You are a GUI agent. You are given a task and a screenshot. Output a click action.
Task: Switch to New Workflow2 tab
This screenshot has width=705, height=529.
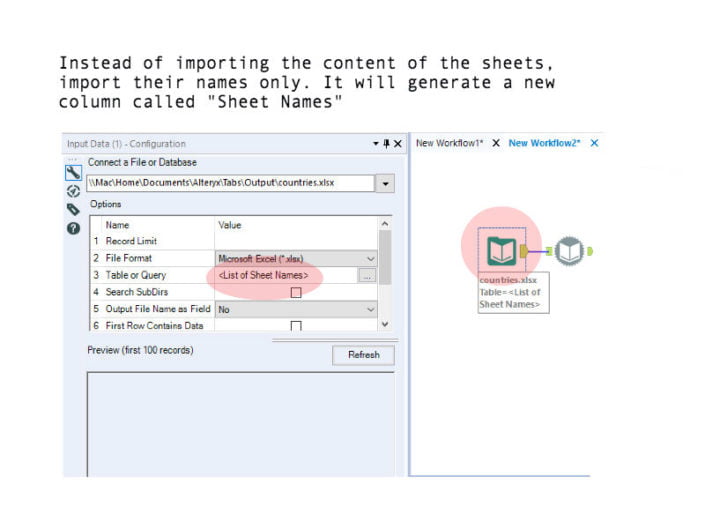[546, 143]
